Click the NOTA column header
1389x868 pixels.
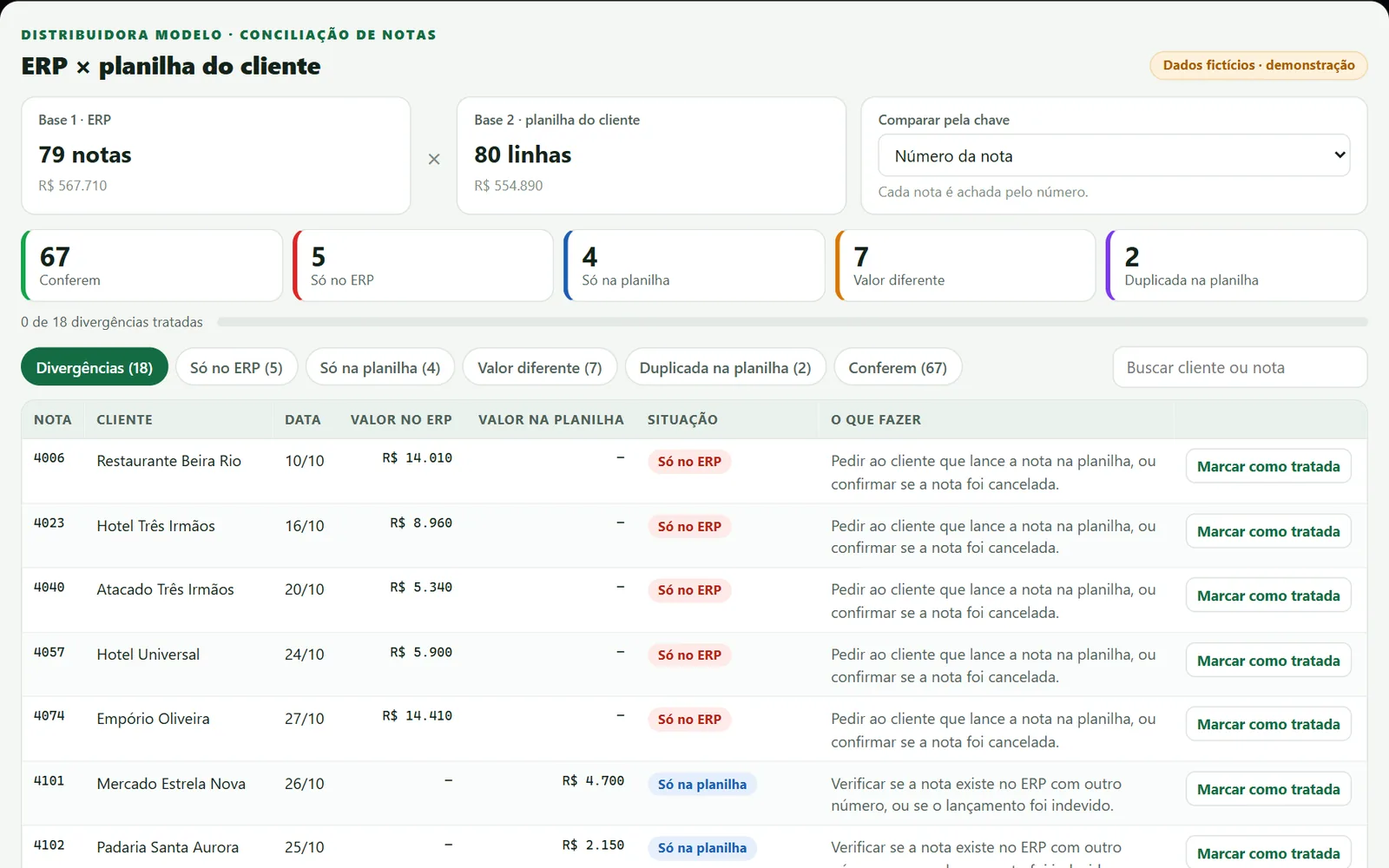click(53, 419)
